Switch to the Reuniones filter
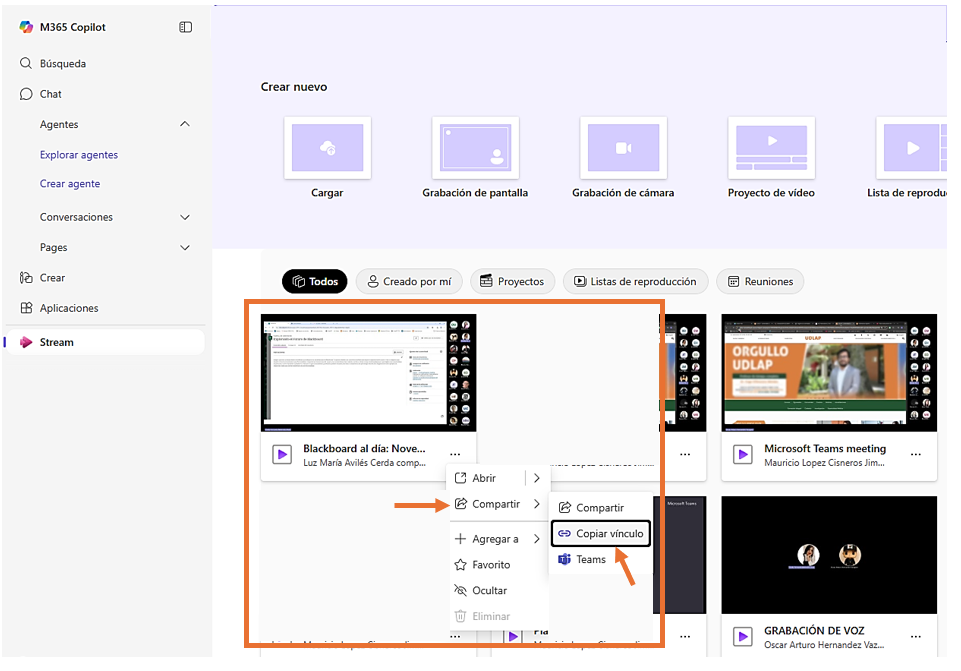961x671 pixels. (759, 282)
